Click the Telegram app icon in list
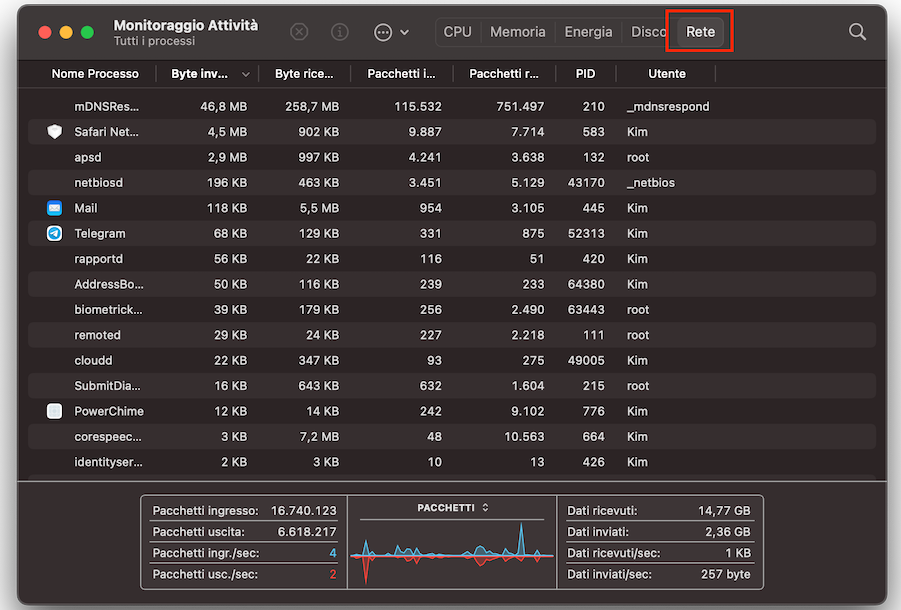901x610 pixels. pyautogui.click(x=54, y=234)
